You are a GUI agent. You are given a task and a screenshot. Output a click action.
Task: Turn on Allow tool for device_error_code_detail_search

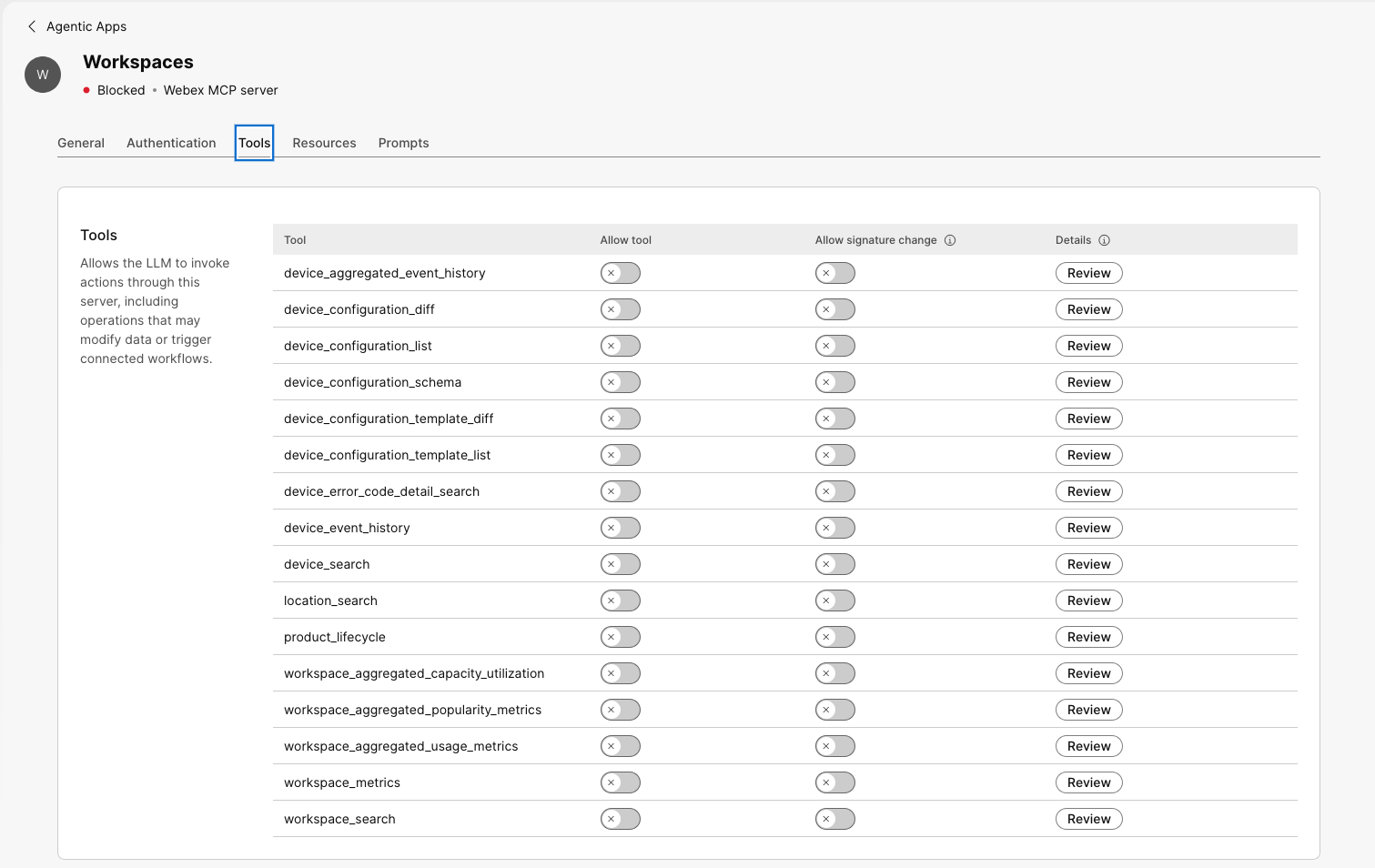click(621, 491)
